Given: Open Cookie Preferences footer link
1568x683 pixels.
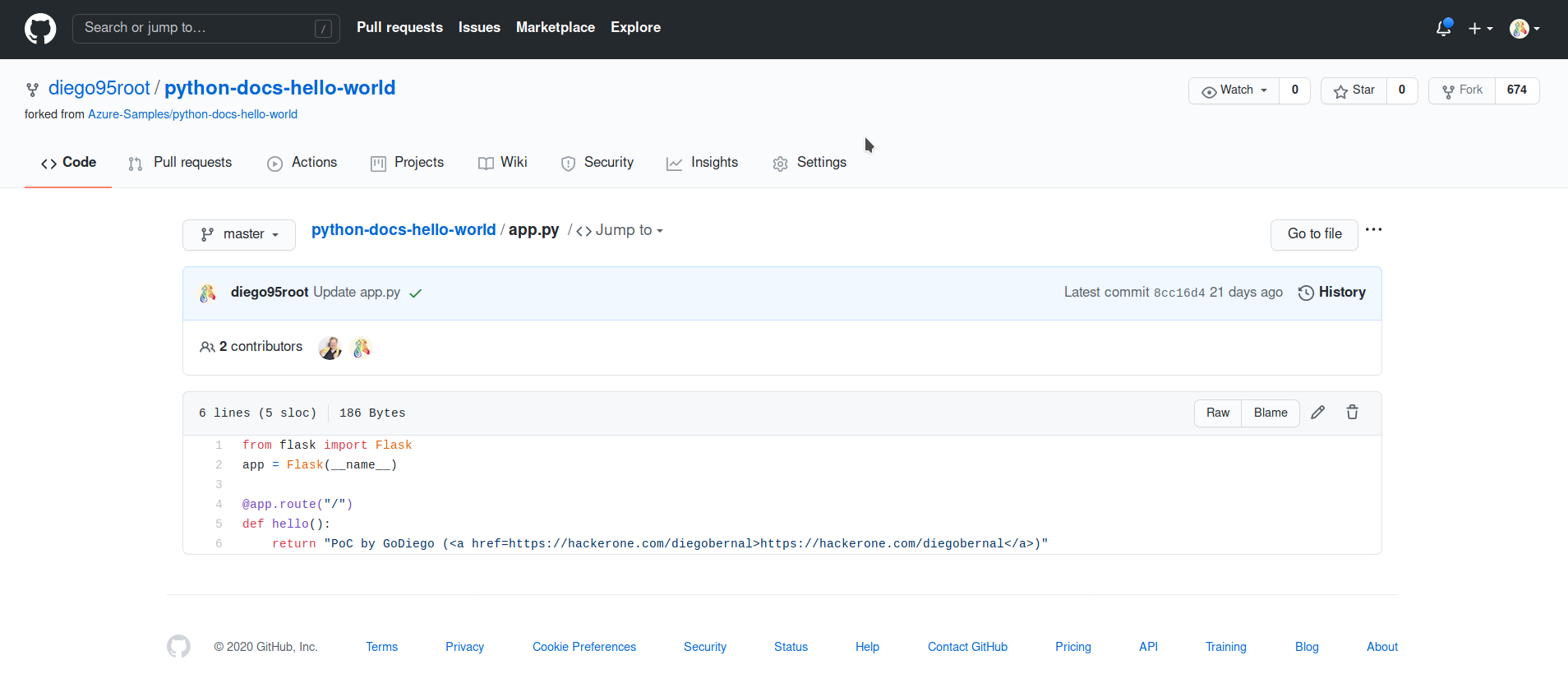Looking at the screenshot, I should 584,647.
